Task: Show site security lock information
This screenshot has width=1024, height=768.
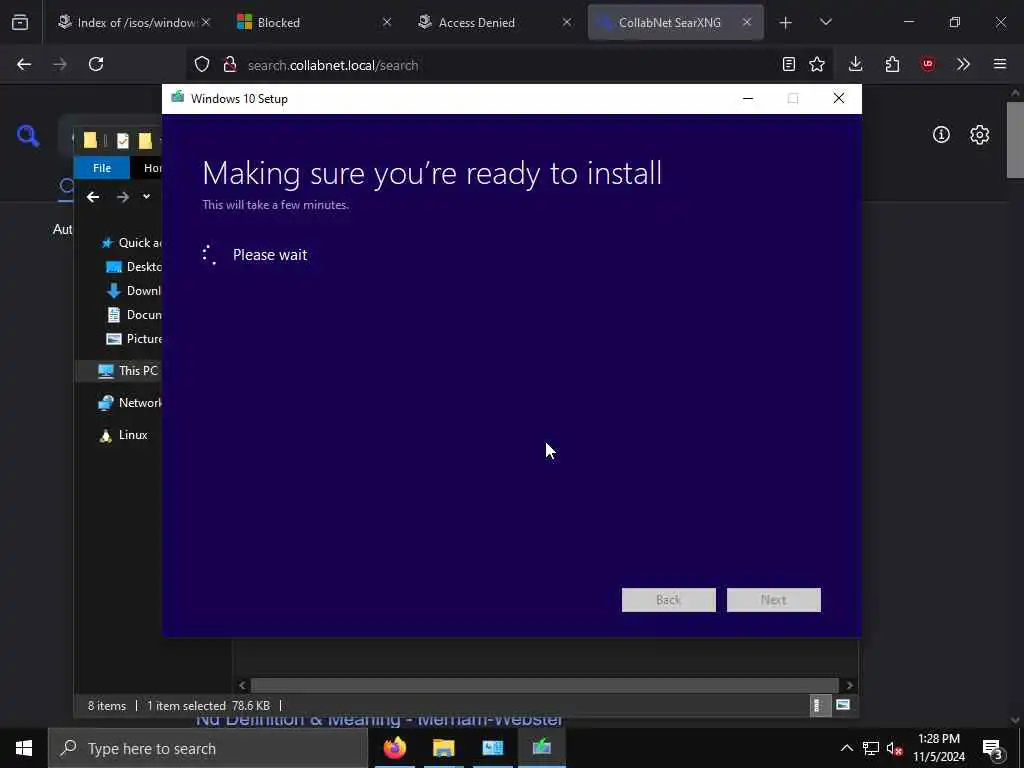Action: (230, 65)
